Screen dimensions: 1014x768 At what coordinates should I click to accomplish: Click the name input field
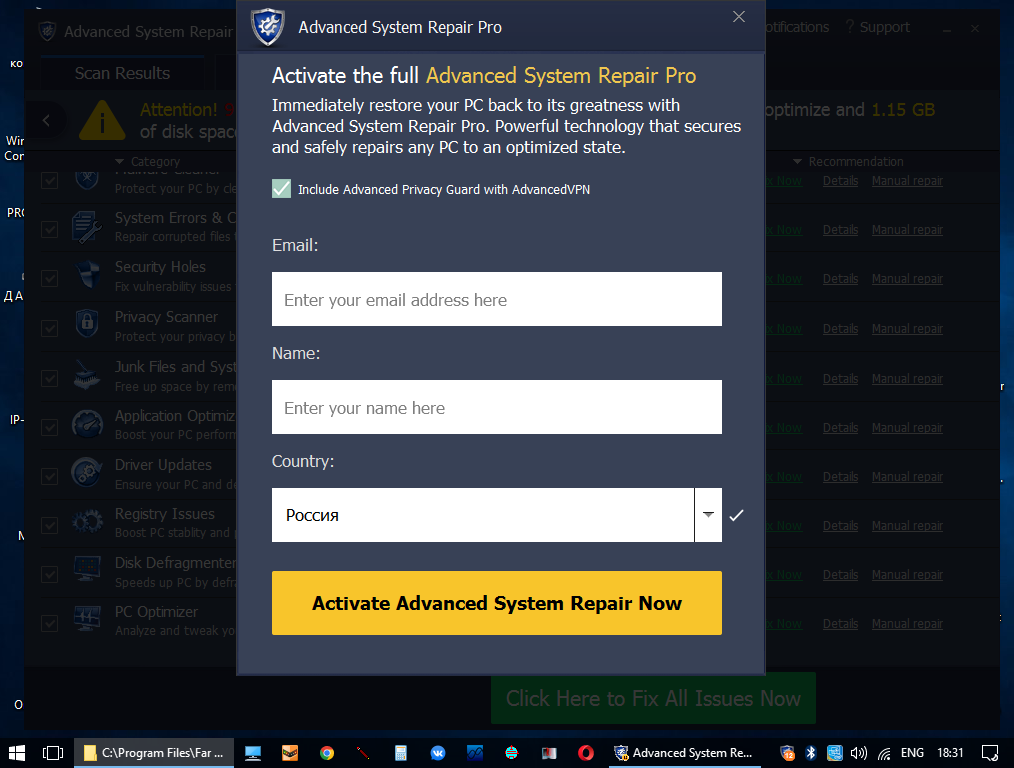pos(497,407)
